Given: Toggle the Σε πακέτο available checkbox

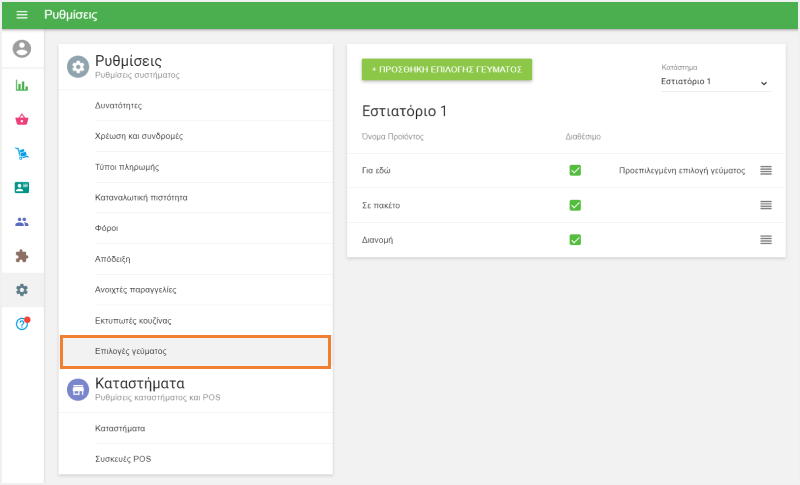Looking at the screenshot, I should click(x=575, y=205).
